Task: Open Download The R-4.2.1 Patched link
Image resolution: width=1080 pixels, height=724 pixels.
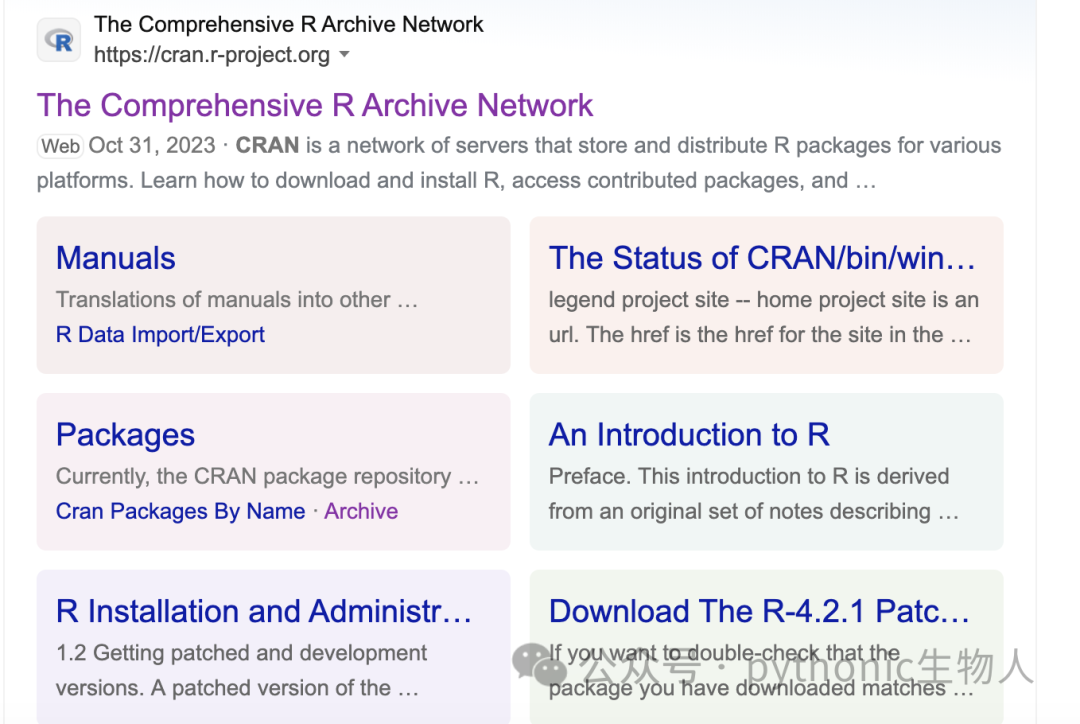Action: click(758, 611)
